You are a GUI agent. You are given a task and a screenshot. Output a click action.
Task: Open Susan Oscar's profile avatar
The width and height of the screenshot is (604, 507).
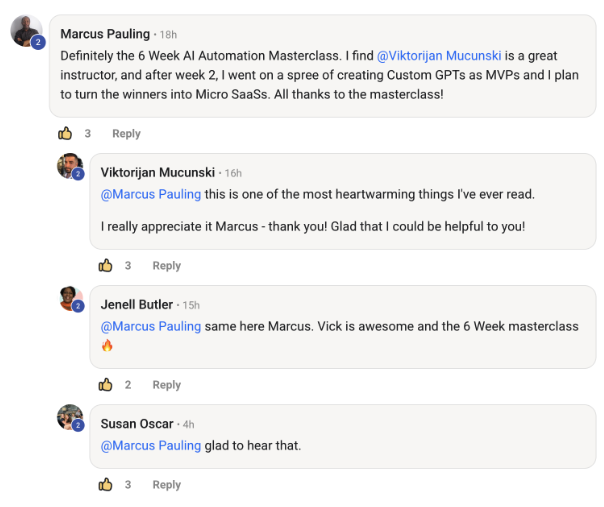69,417
